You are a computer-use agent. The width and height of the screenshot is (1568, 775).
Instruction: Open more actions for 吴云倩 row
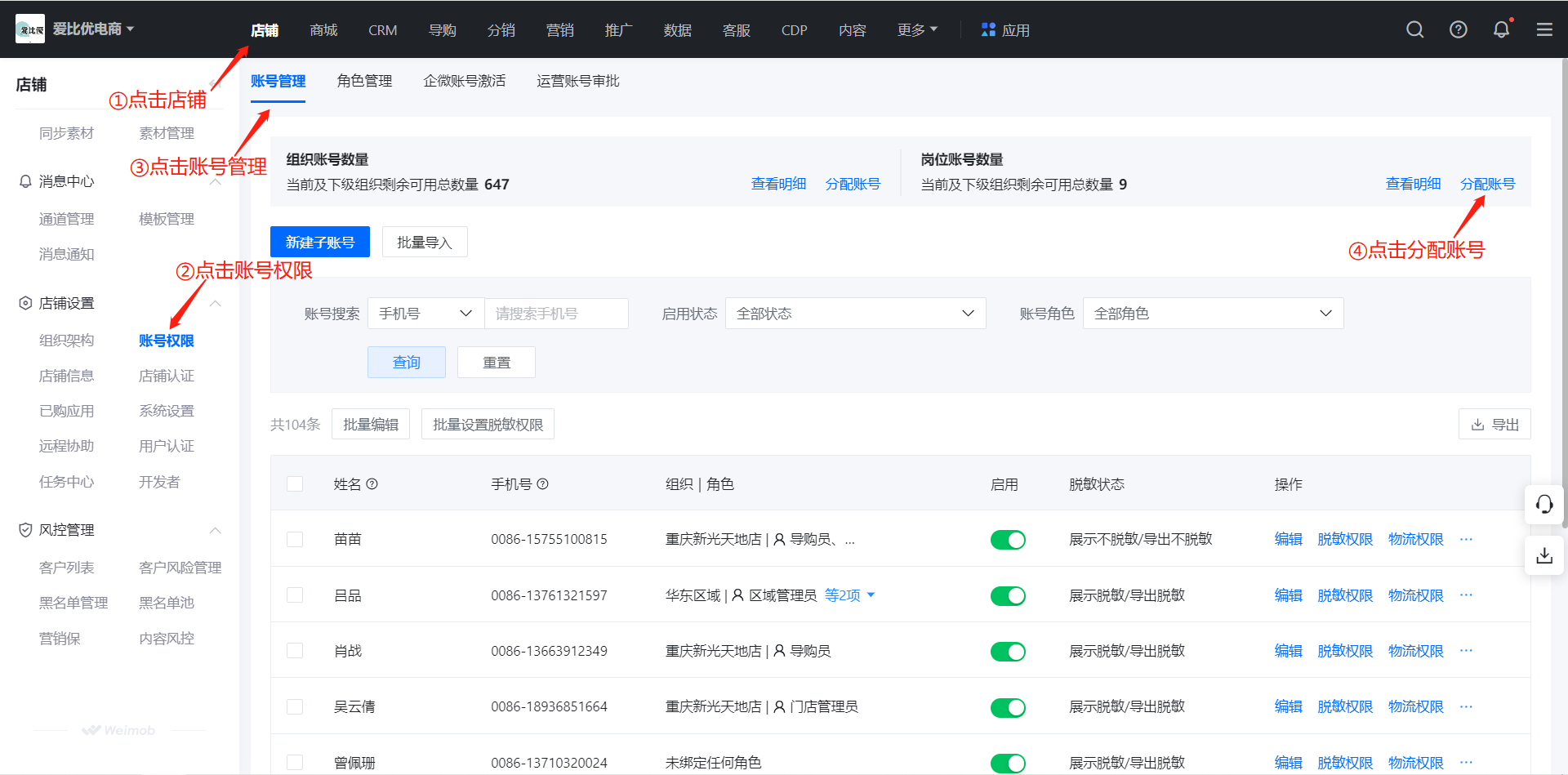pyautogui.click(x=1467, y=706)
